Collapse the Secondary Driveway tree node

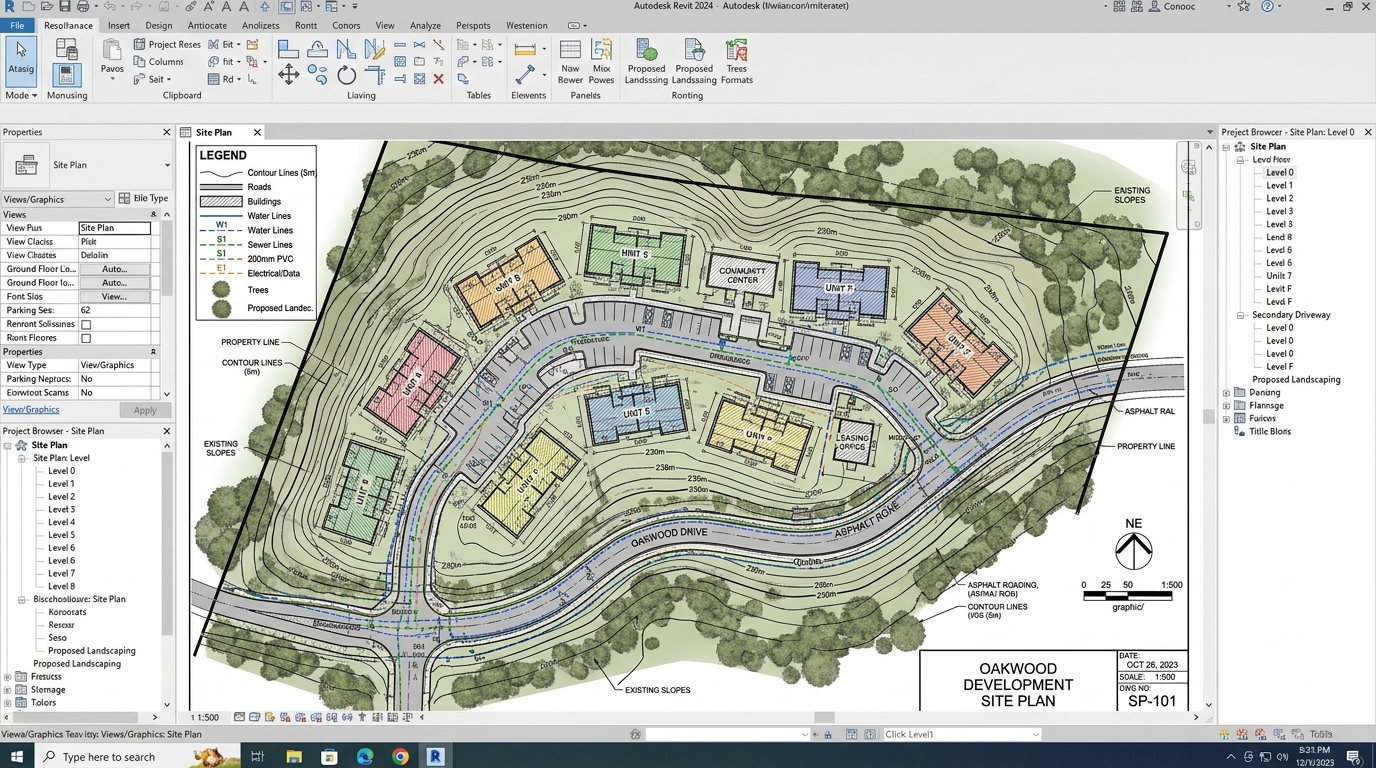(1241, 315)
